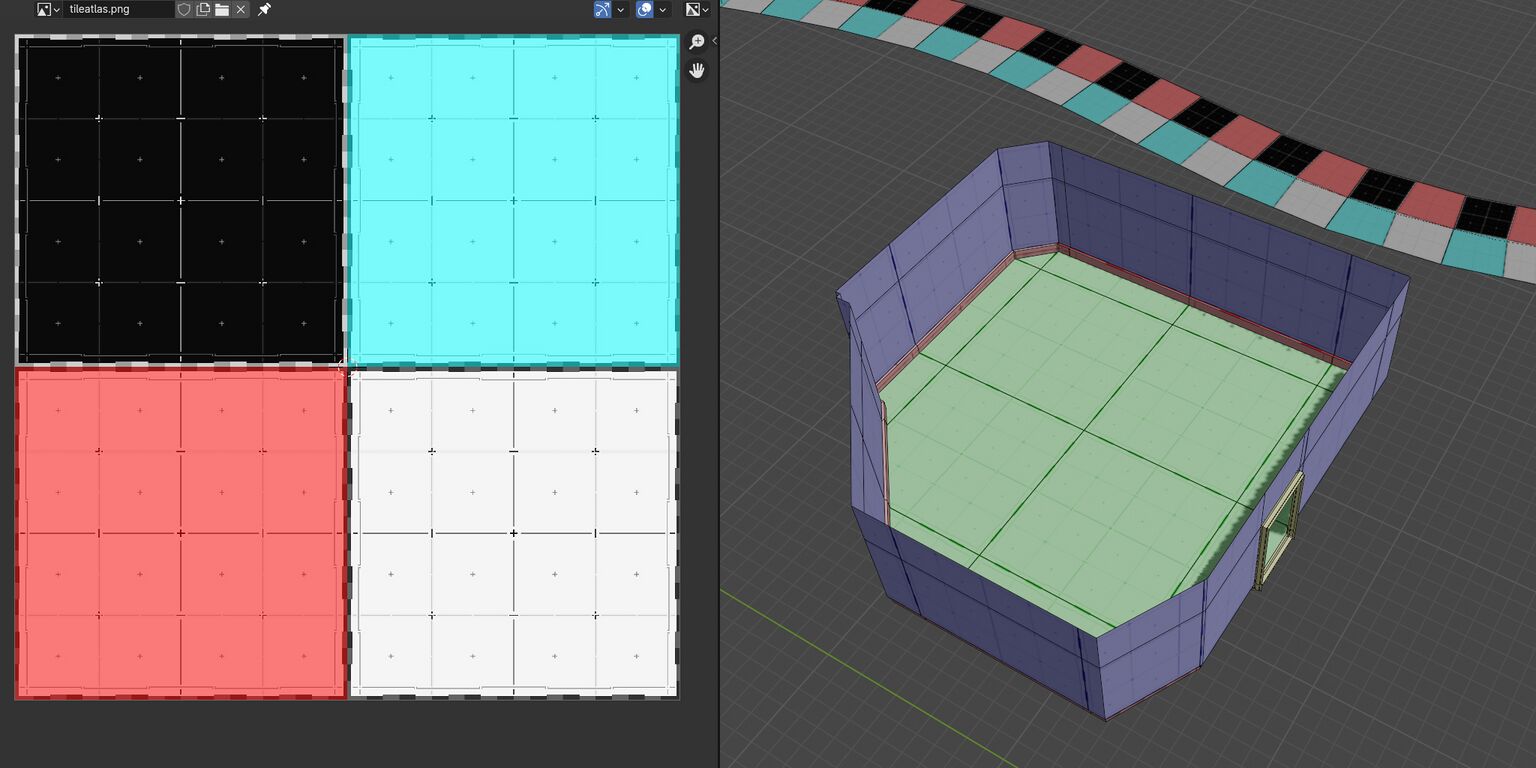Screen dimensions: 1536x768
Task: Click the image display mode icon on the right
Action: tap(691, 9)
